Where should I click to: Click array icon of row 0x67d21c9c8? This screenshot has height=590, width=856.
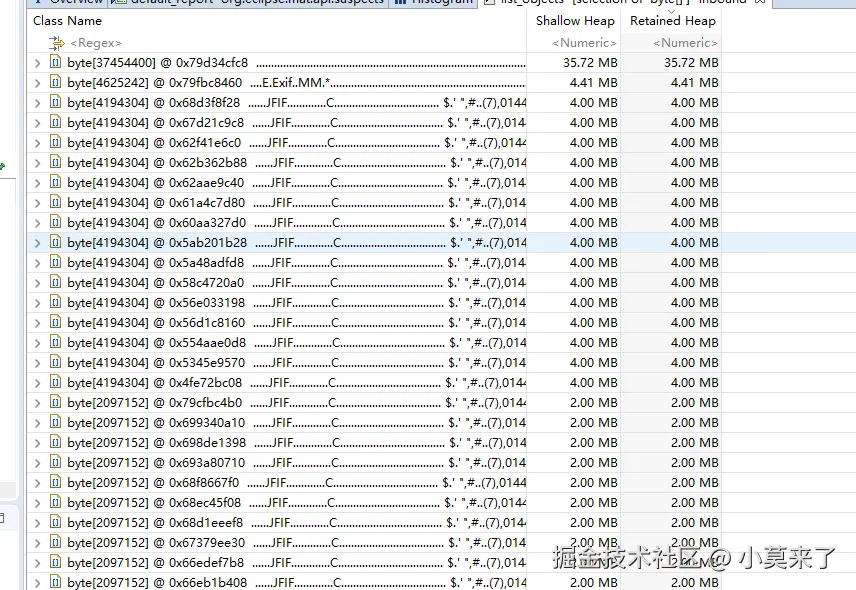[x=55, y=122]
